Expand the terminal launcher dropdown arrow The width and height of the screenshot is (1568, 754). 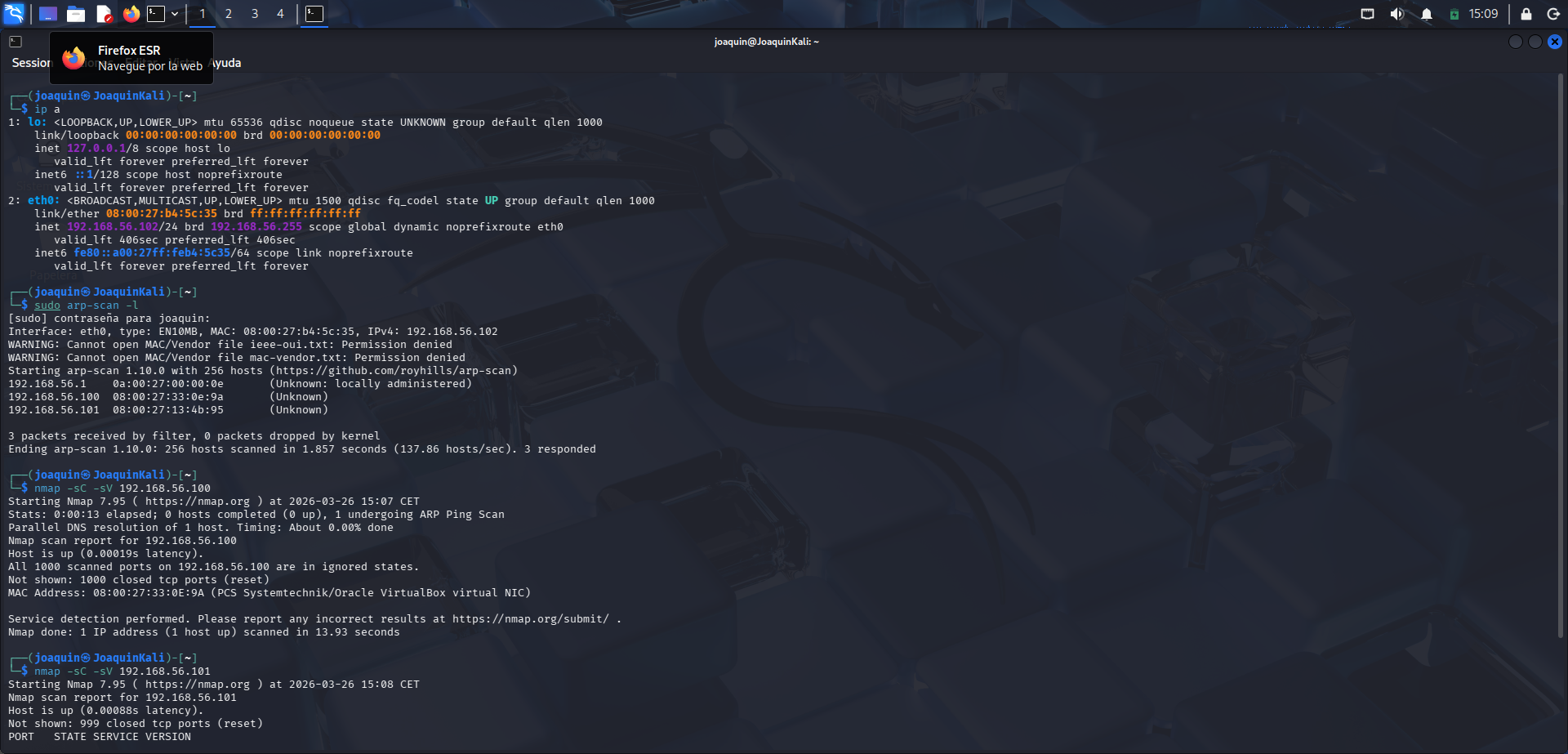click(175, 13)
